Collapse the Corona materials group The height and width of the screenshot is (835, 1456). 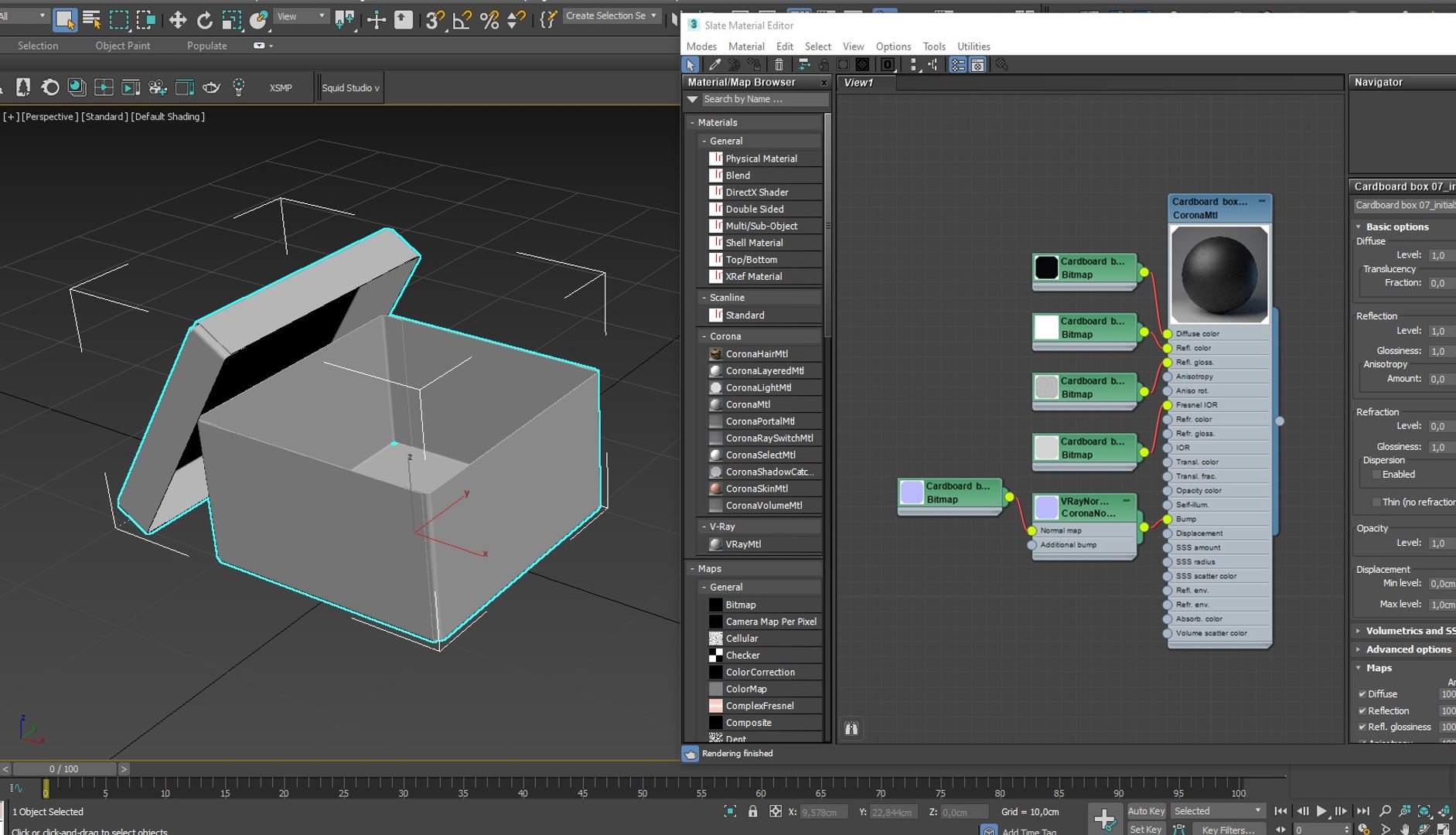click(704, 336)
